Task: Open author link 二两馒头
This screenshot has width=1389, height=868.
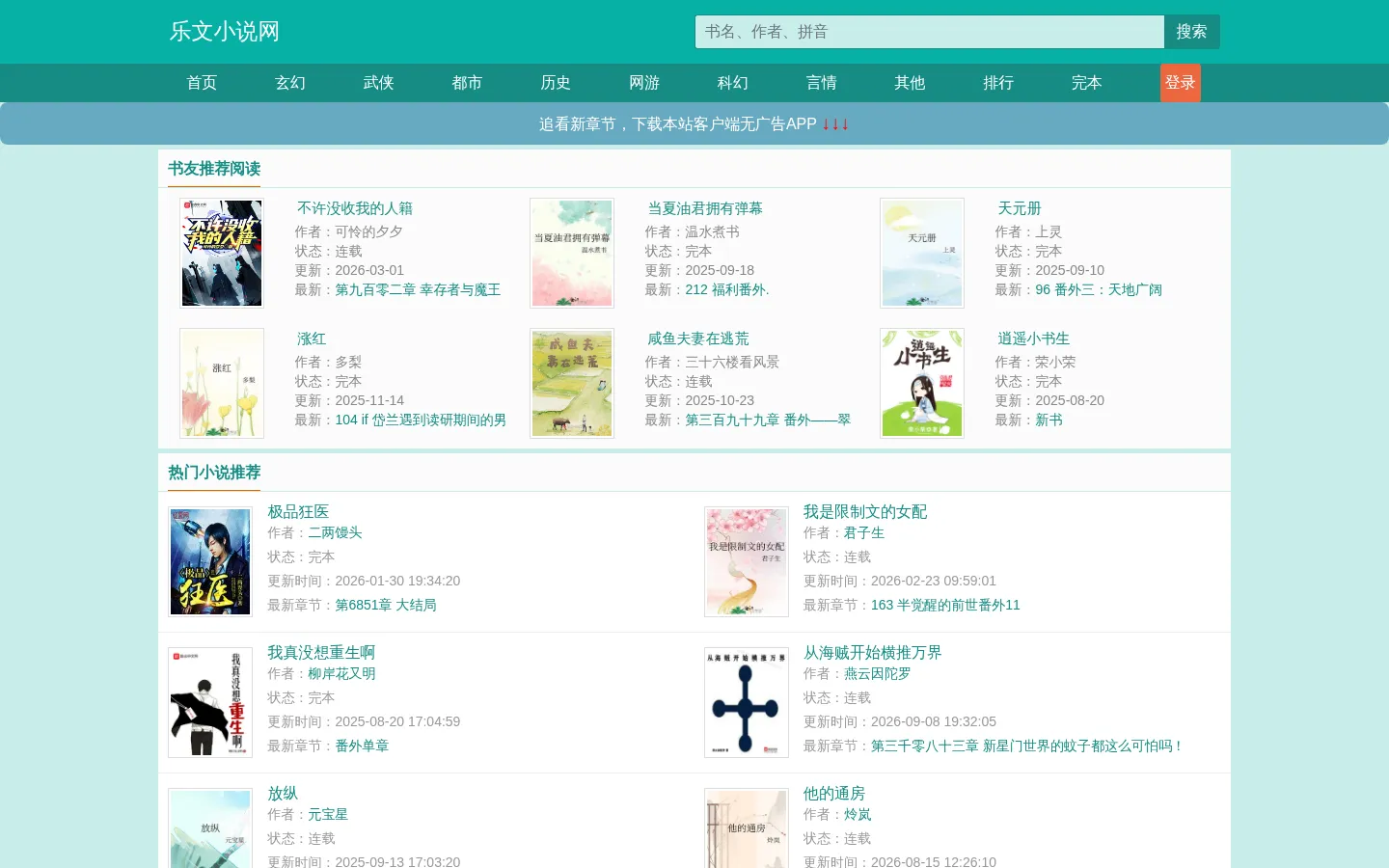Action: pyautogui.click(x=335, y=532)
